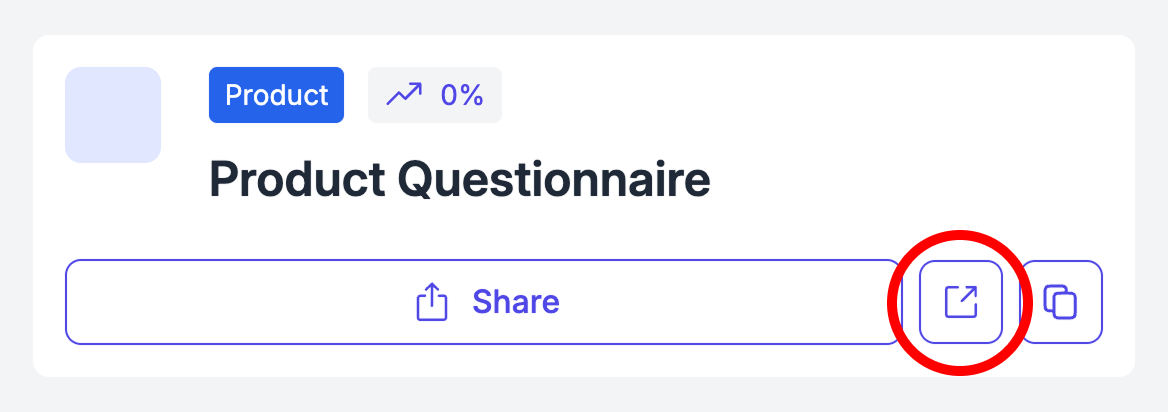
Task: Click the Share button label
Action: (x=515, y=302)
